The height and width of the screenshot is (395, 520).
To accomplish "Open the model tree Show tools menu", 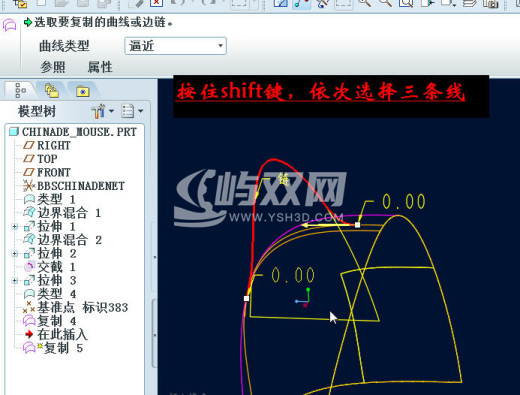I will (103, 111).
